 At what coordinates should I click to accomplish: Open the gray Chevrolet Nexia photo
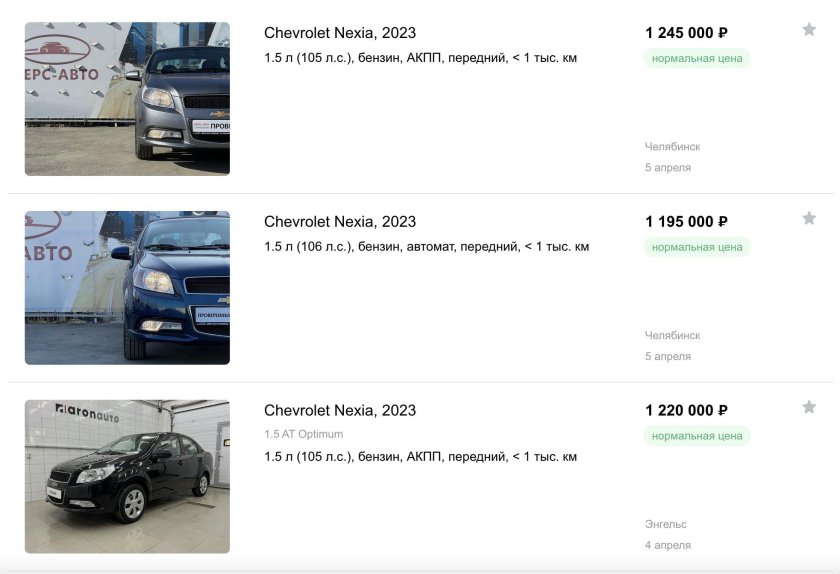point(127,99)
